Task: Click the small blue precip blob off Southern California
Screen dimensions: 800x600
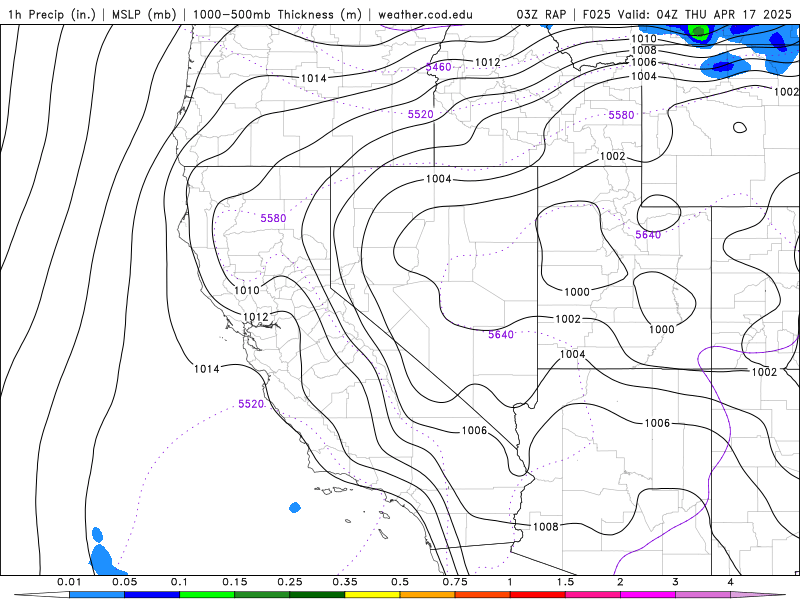Action: [x=295, y=508]
